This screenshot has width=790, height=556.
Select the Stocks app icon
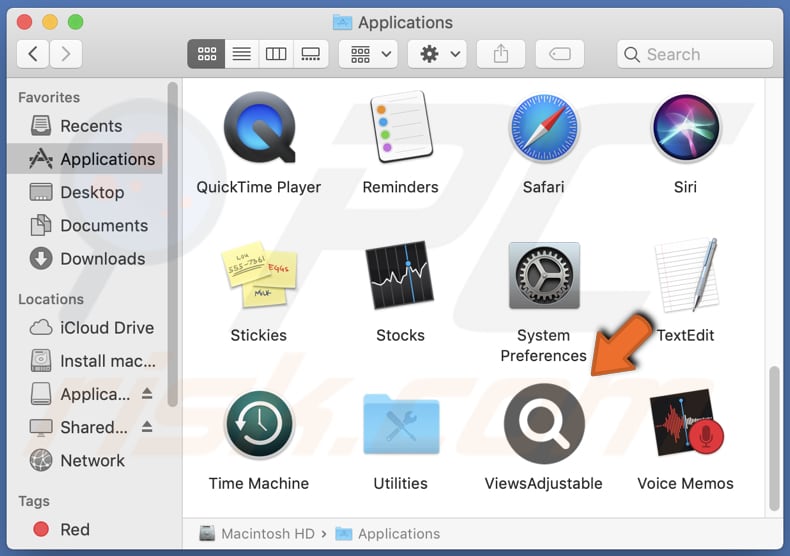pos(400,275)
